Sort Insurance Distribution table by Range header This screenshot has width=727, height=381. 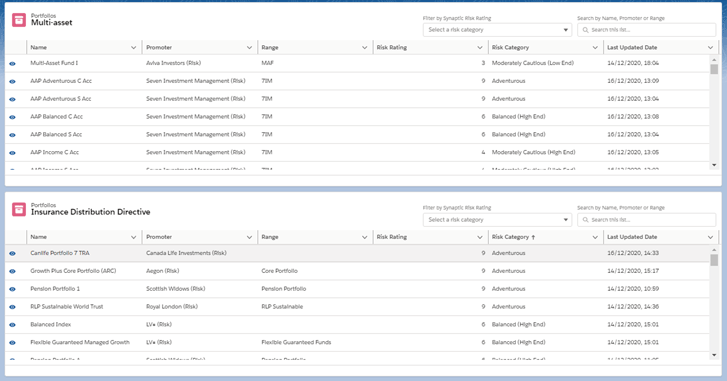tap(270, 237)
